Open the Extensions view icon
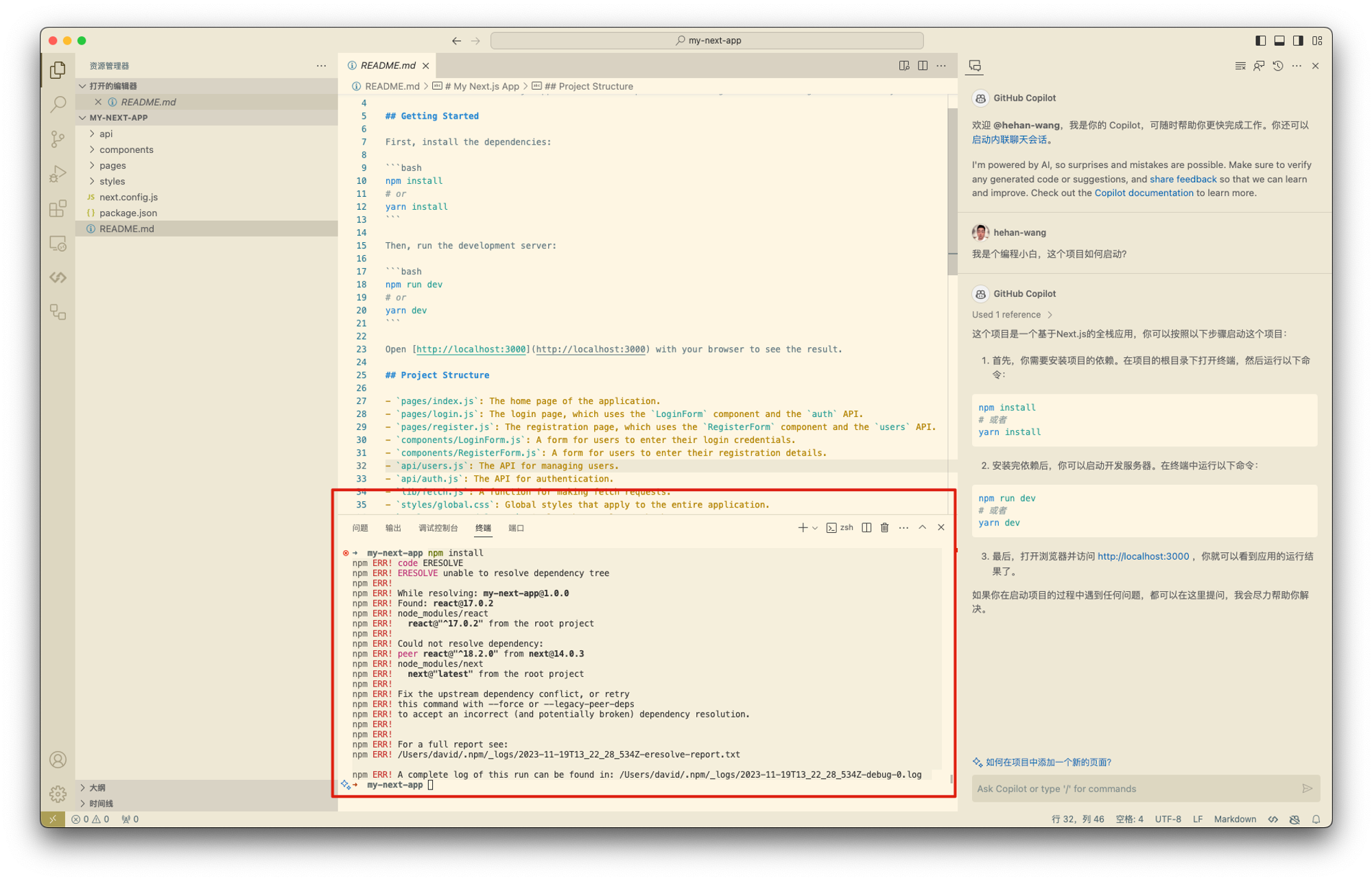Screen dimensions: 1372x880 tap(58, 209)
